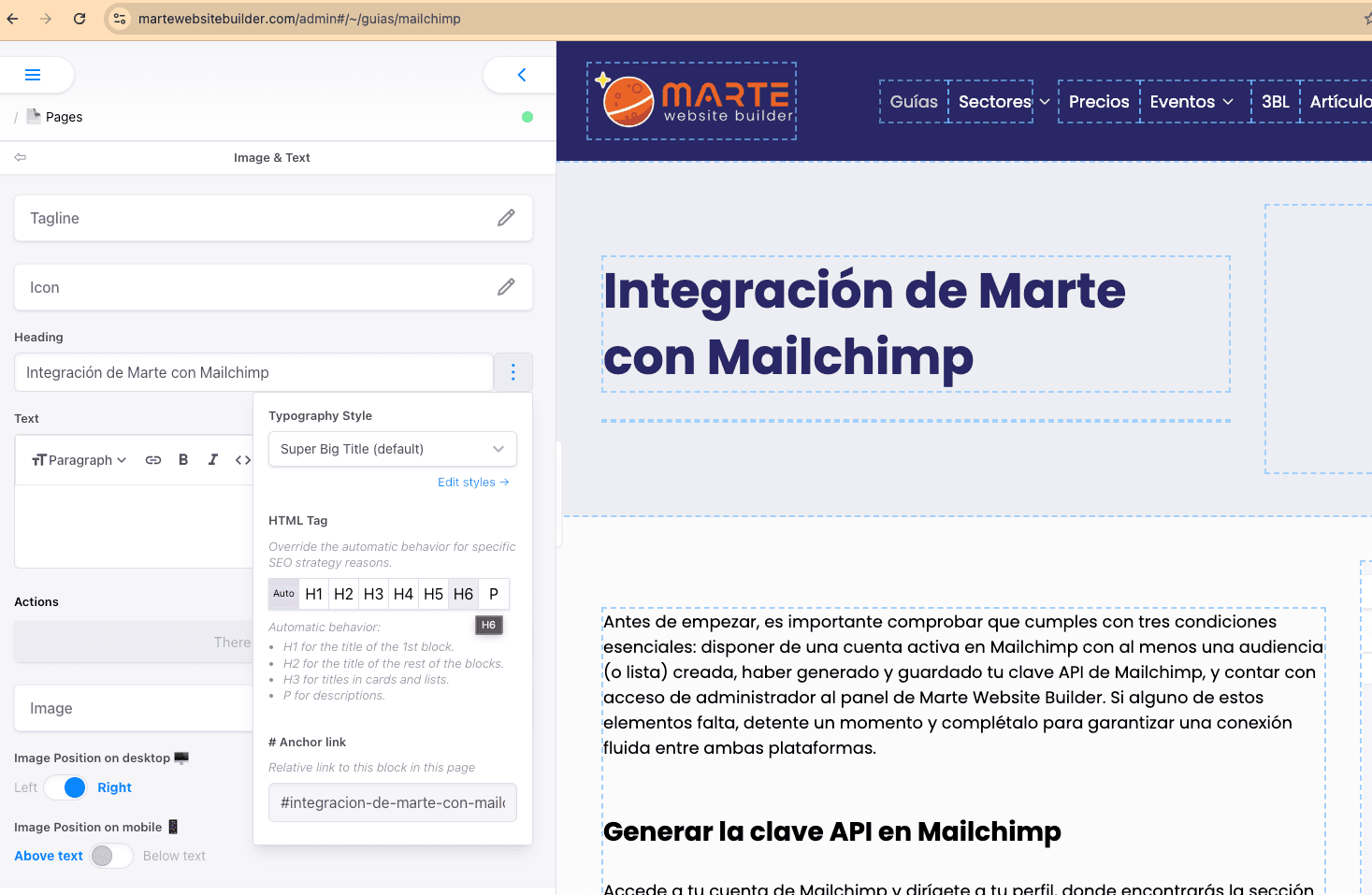Click the Edit styles link

pyautogui.click(x=473, y=483)
